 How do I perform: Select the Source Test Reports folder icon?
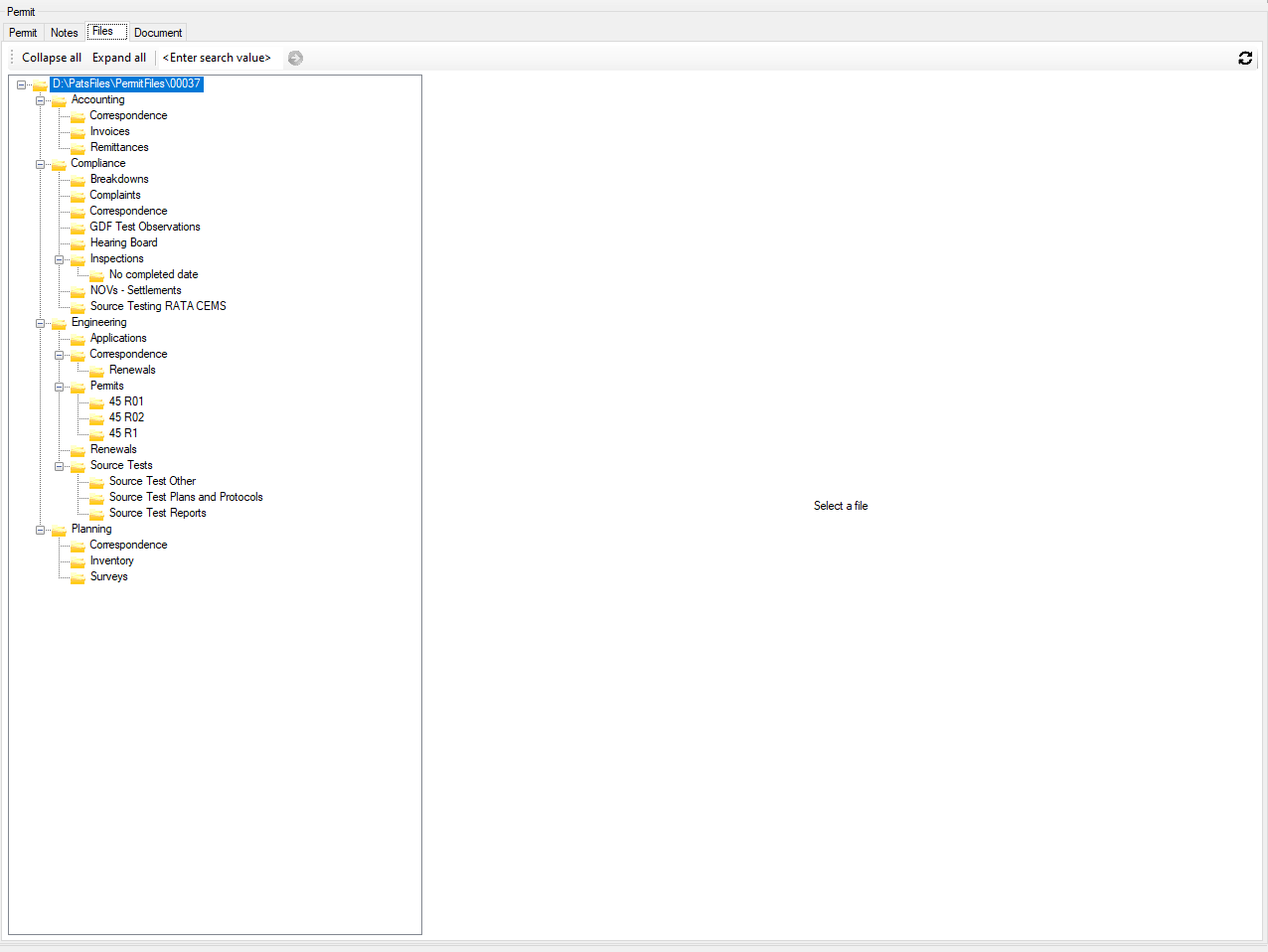(x=95, y=513)
